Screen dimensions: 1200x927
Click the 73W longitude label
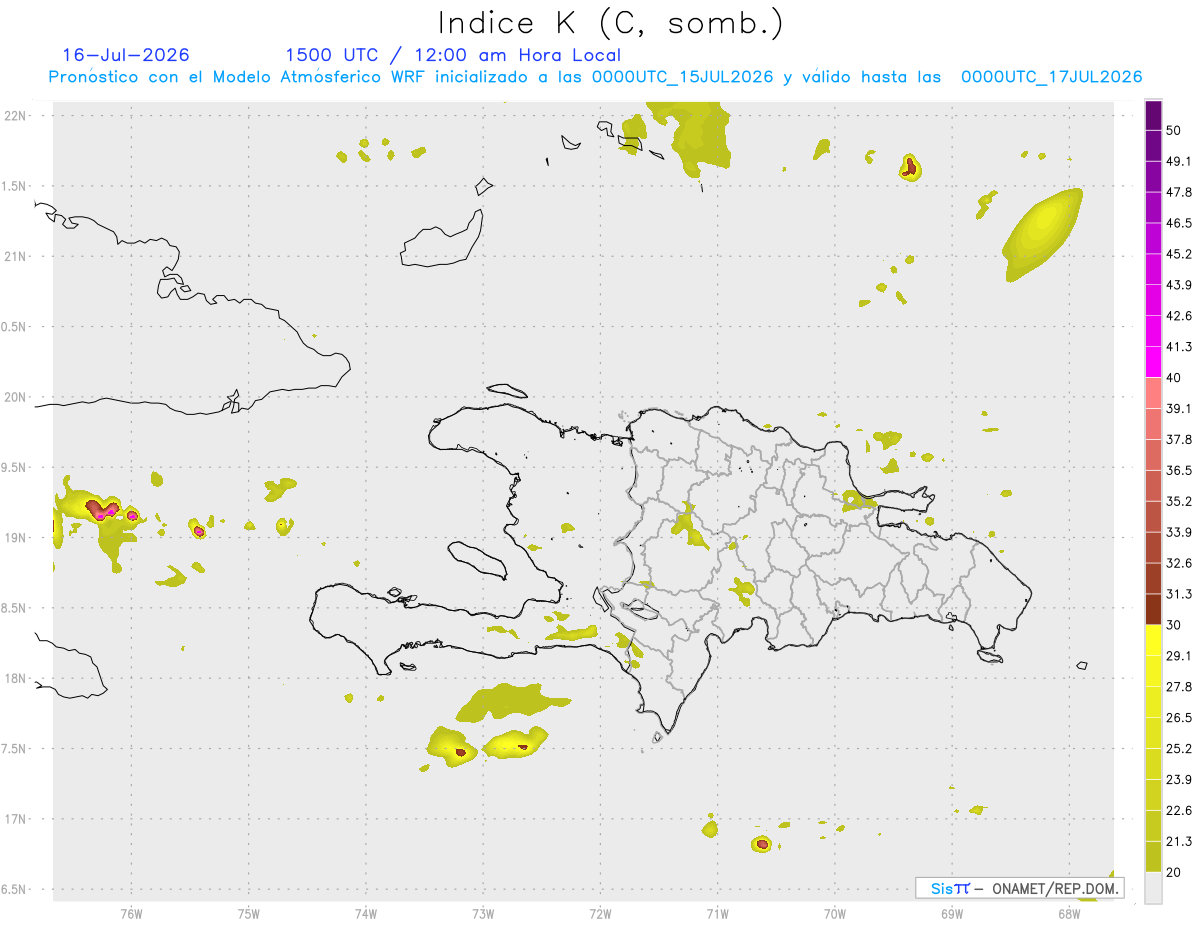coord(483,913)
